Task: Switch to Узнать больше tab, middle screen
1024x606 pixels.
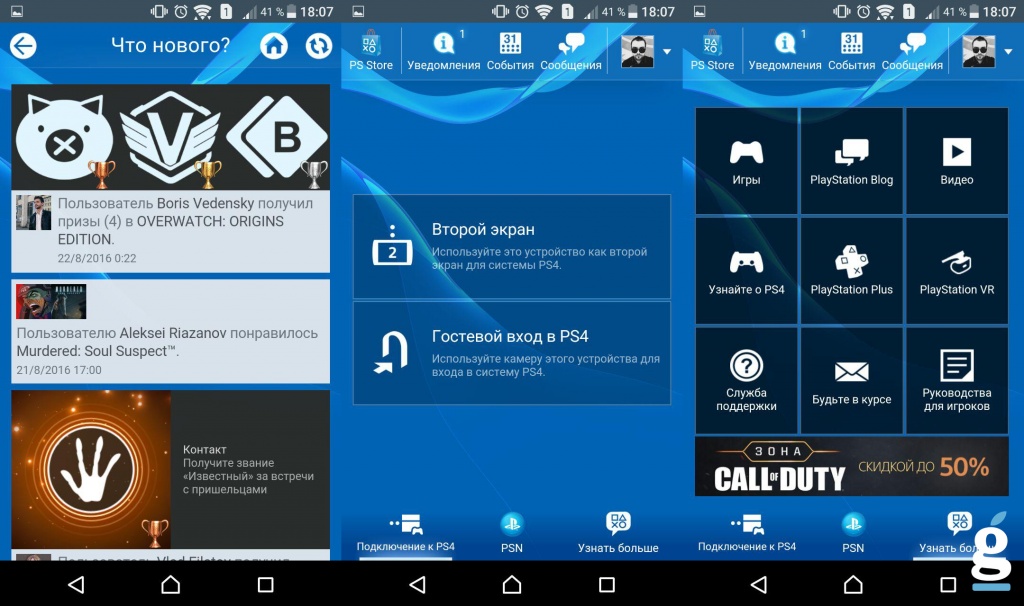Action: (618, 532)
